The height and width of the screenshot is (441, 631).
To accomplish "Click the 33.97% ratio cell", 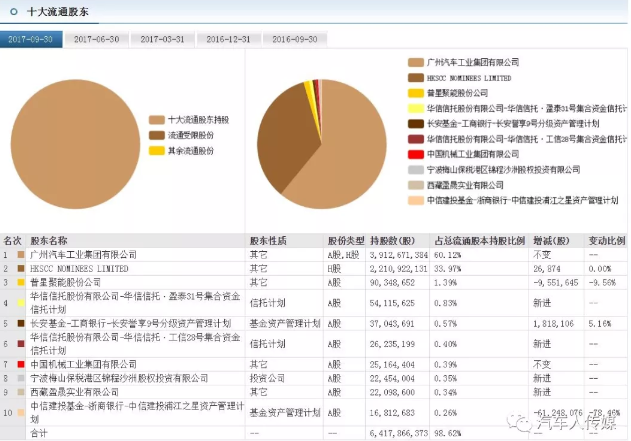I will point(447,269).
